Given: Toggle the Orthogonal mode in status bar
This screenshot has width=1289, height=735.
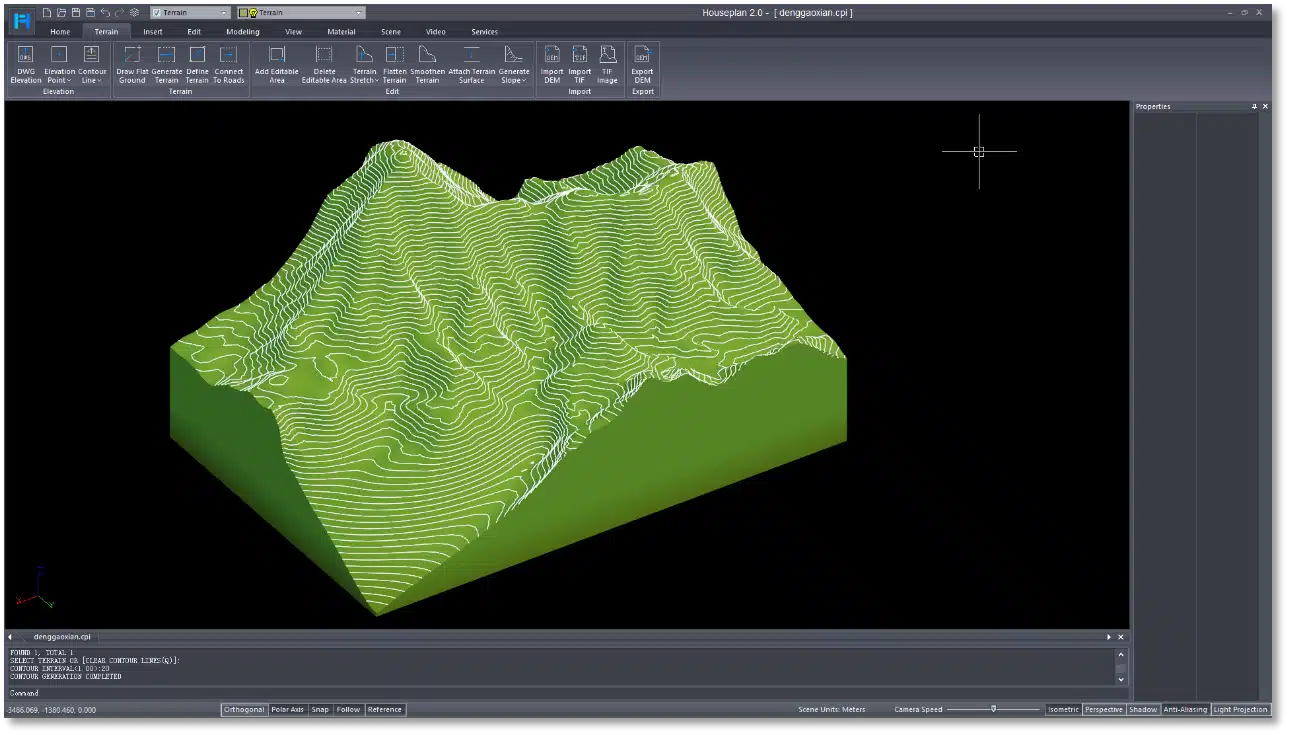Looking at the screenshot, I should (244, 709).
